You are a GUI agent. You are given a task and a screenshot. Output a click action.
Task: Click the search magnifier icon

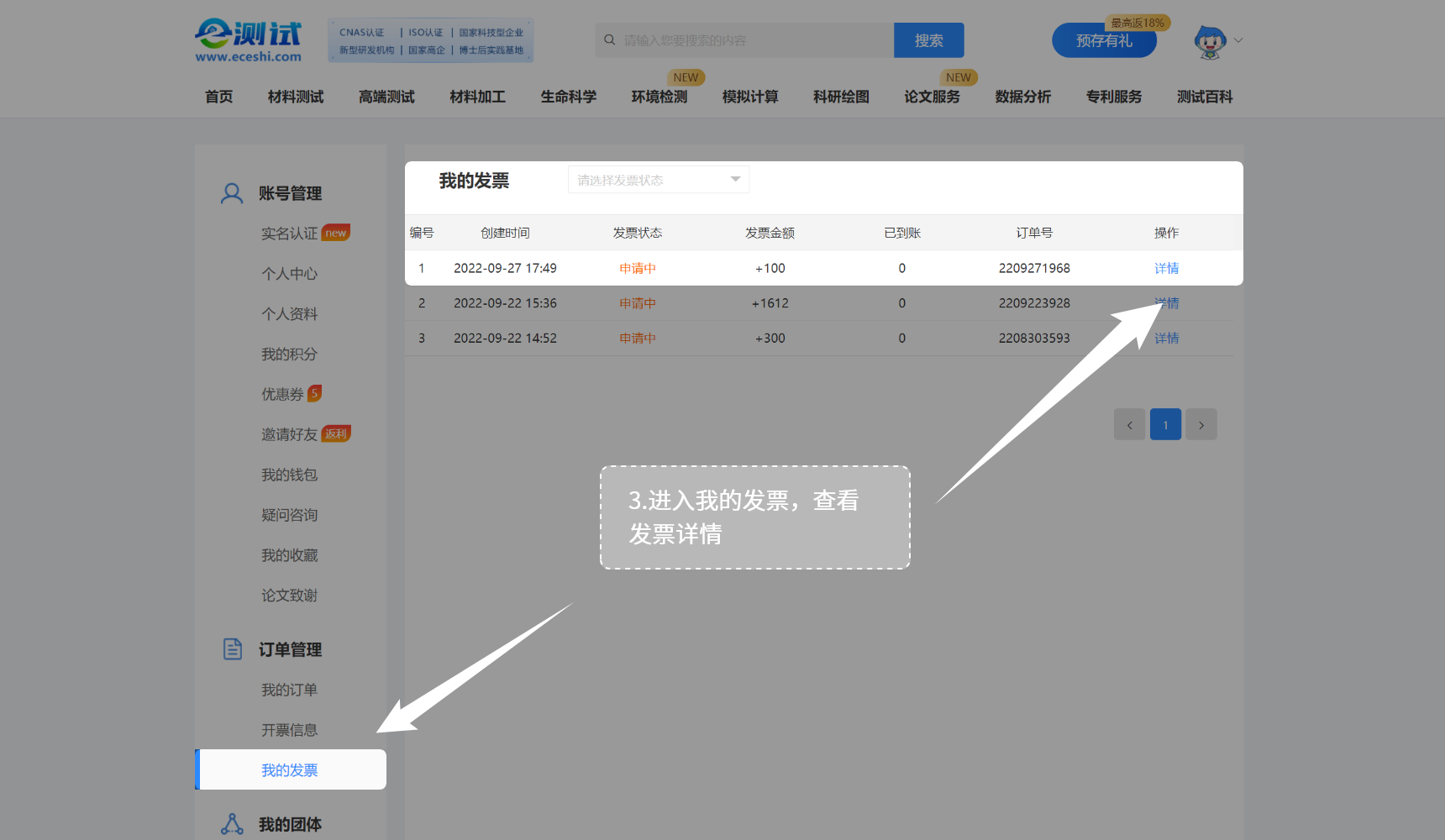coord(610,40)
